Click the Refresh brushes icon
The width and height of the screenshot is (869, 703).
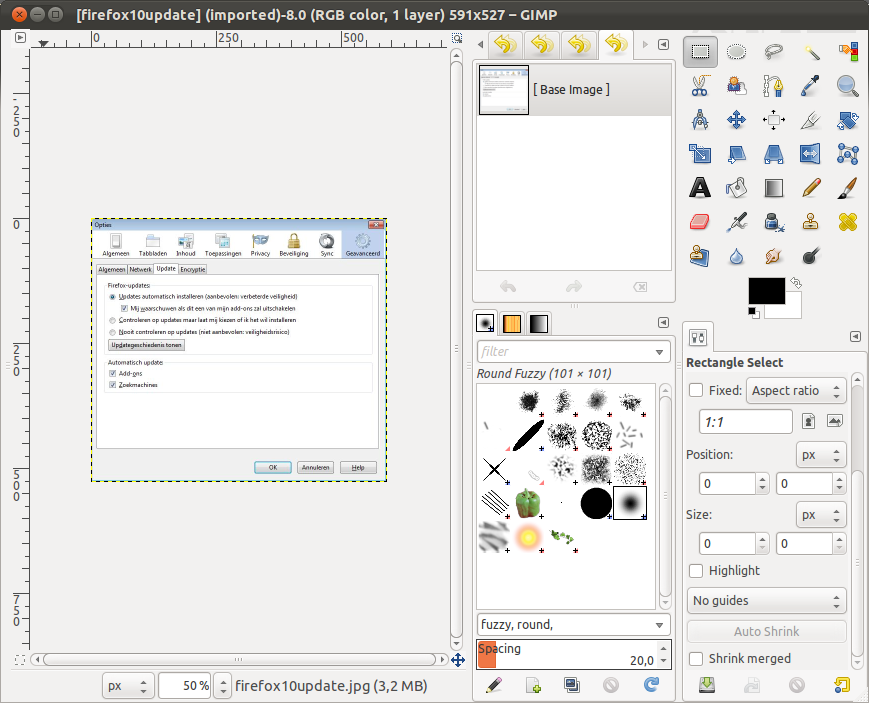pos(652,685)
